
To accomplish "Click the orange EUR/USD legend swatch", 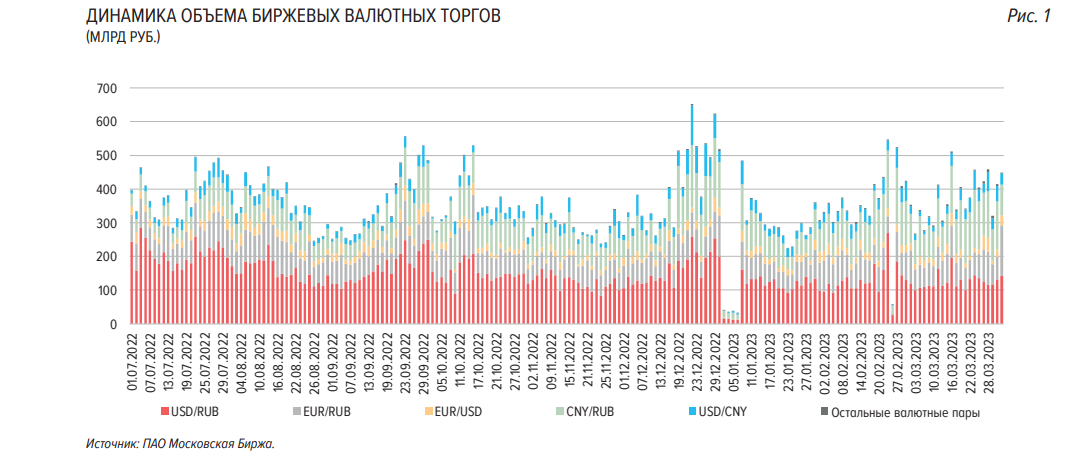I will (x=427, y=412).
